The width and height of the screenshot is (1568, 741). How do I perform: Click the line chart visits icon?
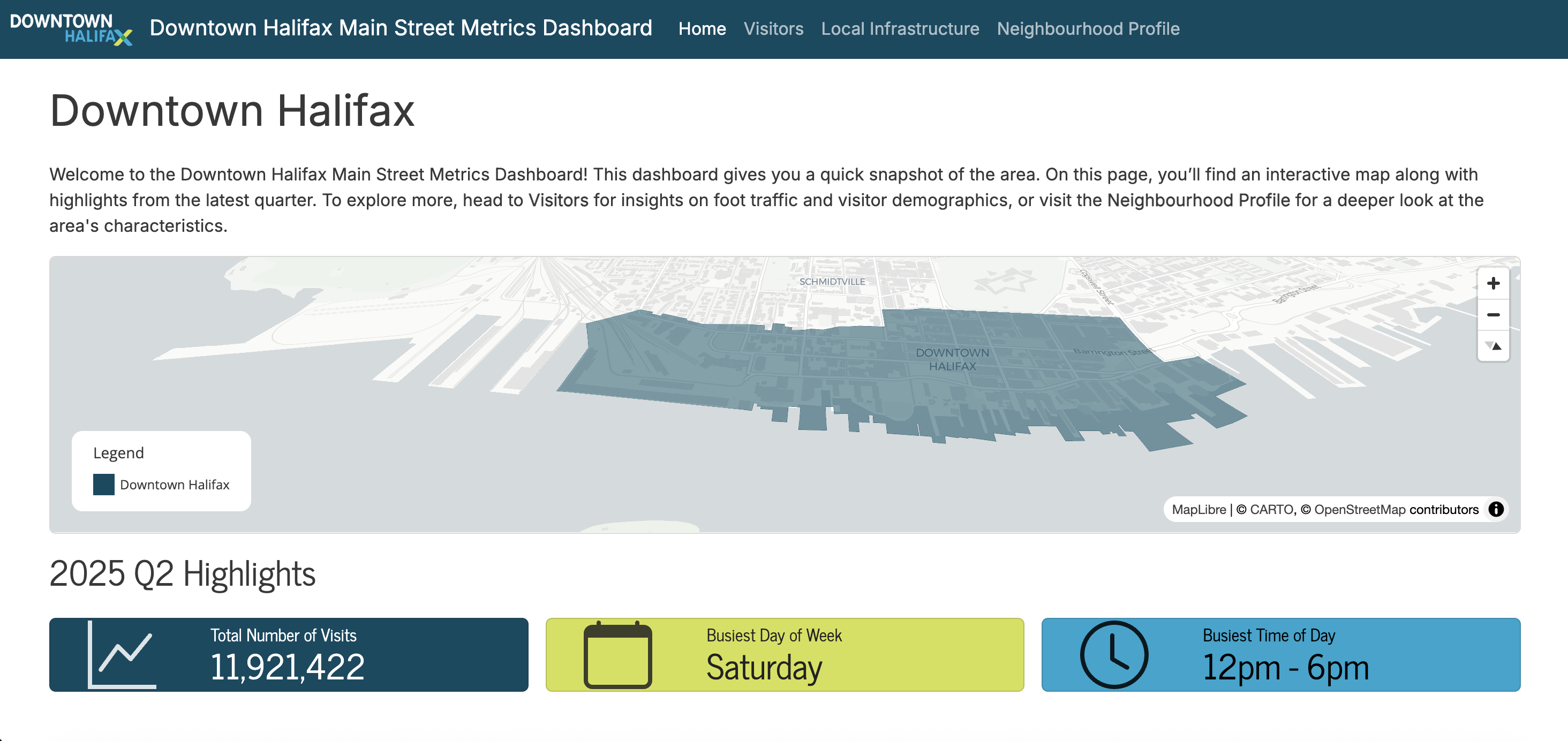[122, 655]
